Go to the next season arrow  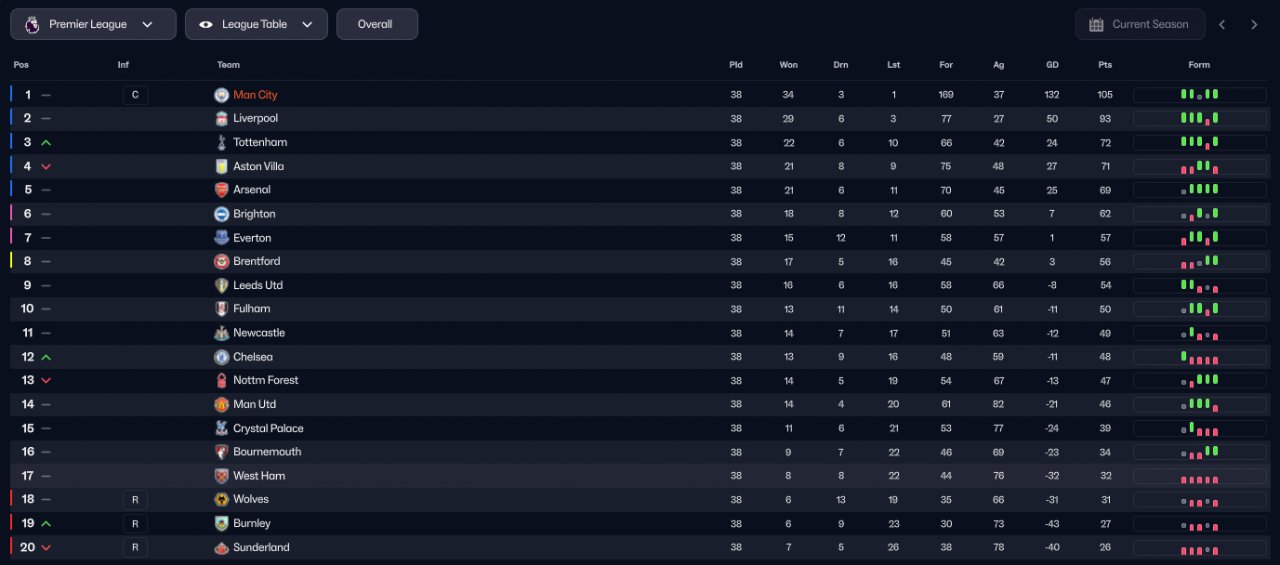(1254, 24)
